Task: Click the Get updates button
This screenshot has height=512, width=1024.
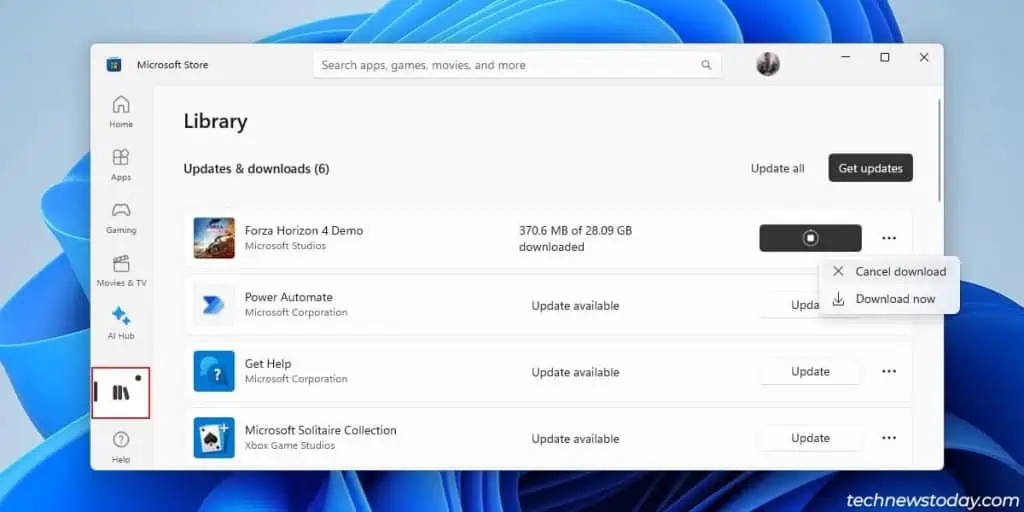Action: (x=871, y=168)
